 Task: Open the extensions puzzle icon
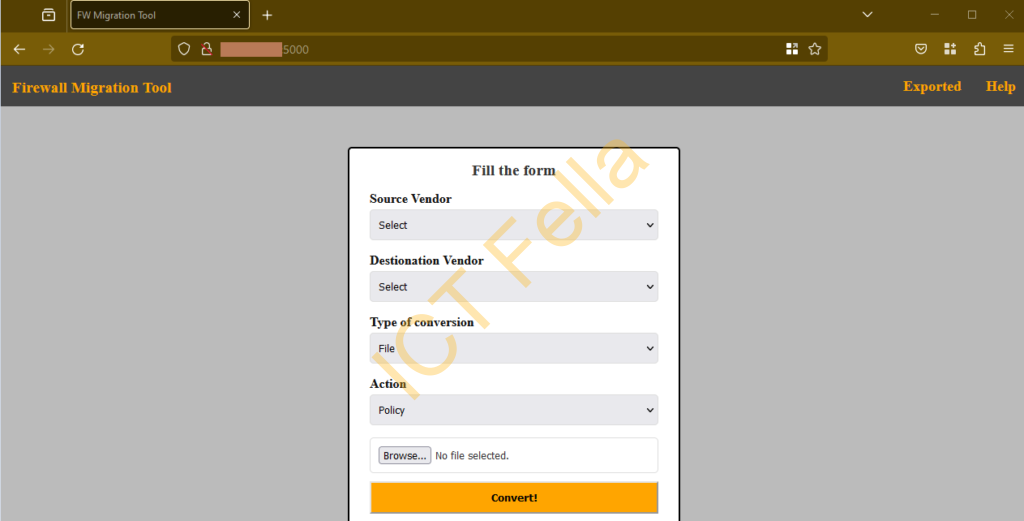[980, 49]
